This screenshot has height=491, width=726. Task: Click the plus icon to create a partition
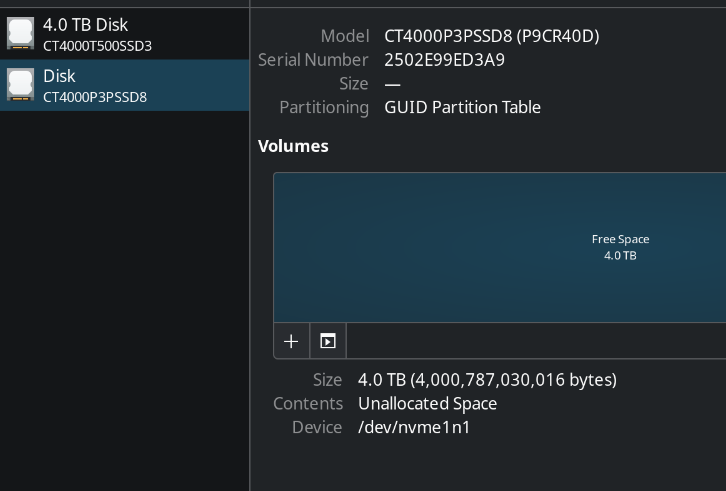coord(290,341)
